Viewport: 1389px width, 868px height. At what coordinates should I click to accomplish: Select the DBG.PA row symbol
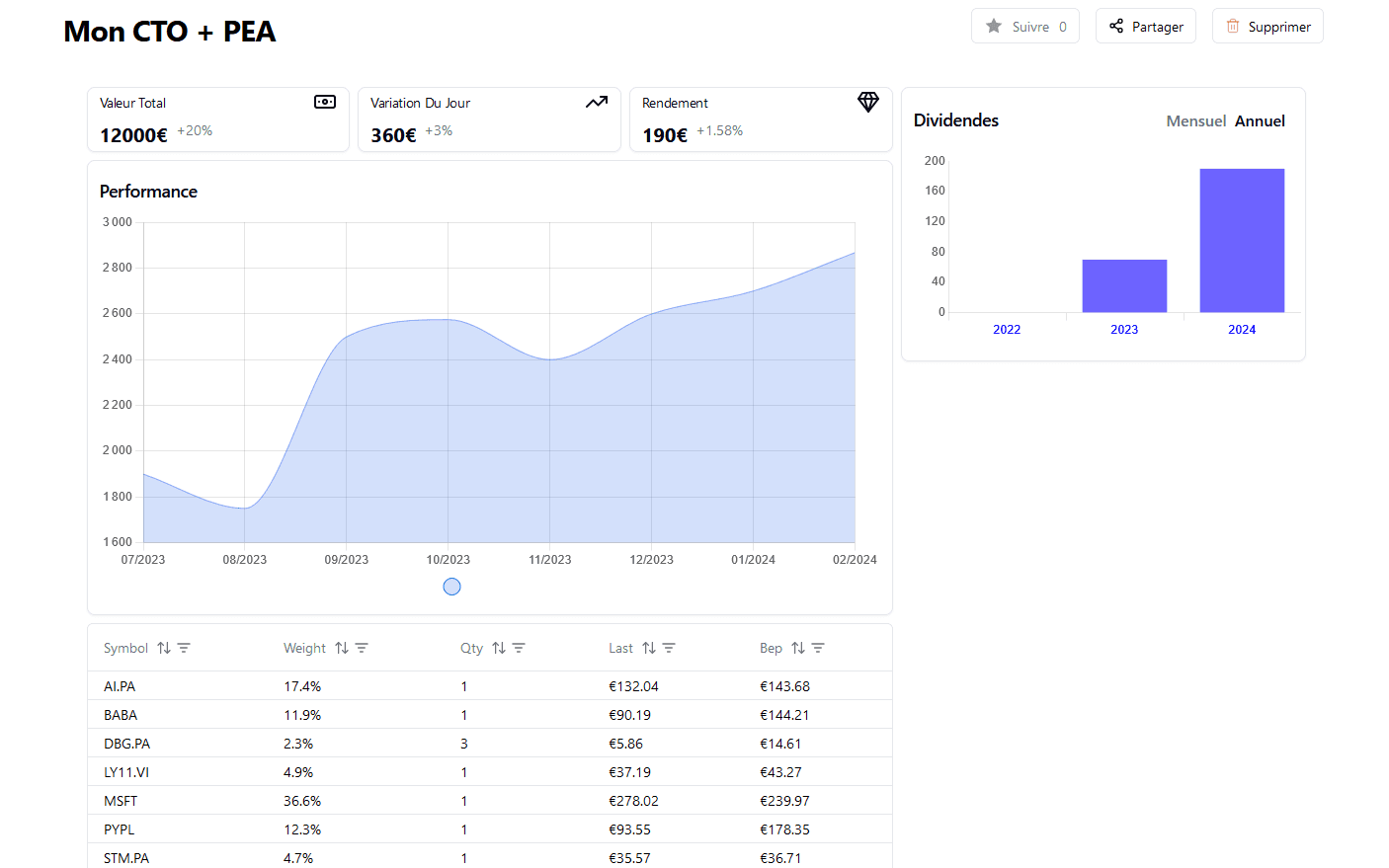click(126, 744)
